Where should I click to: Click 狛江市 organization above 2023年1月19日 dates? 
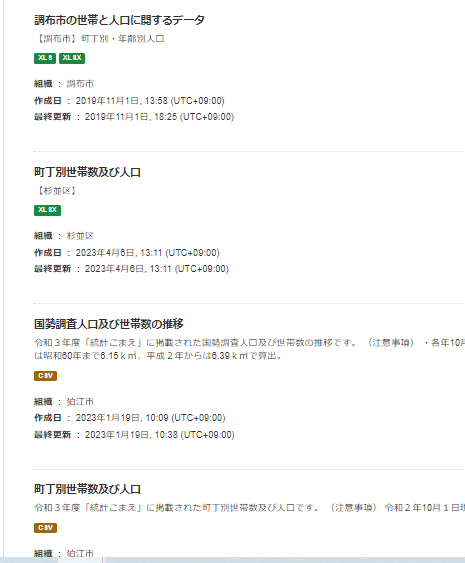point(80,402)
